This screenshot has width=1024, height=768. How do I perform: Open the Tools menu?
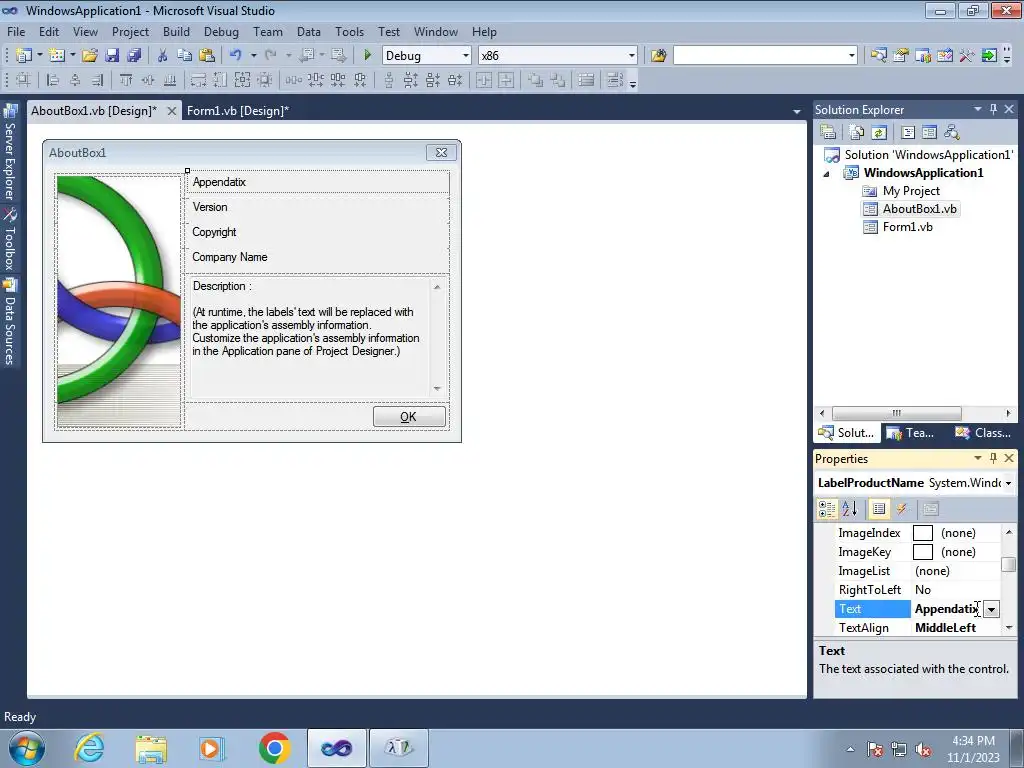(x=349, y=31)
